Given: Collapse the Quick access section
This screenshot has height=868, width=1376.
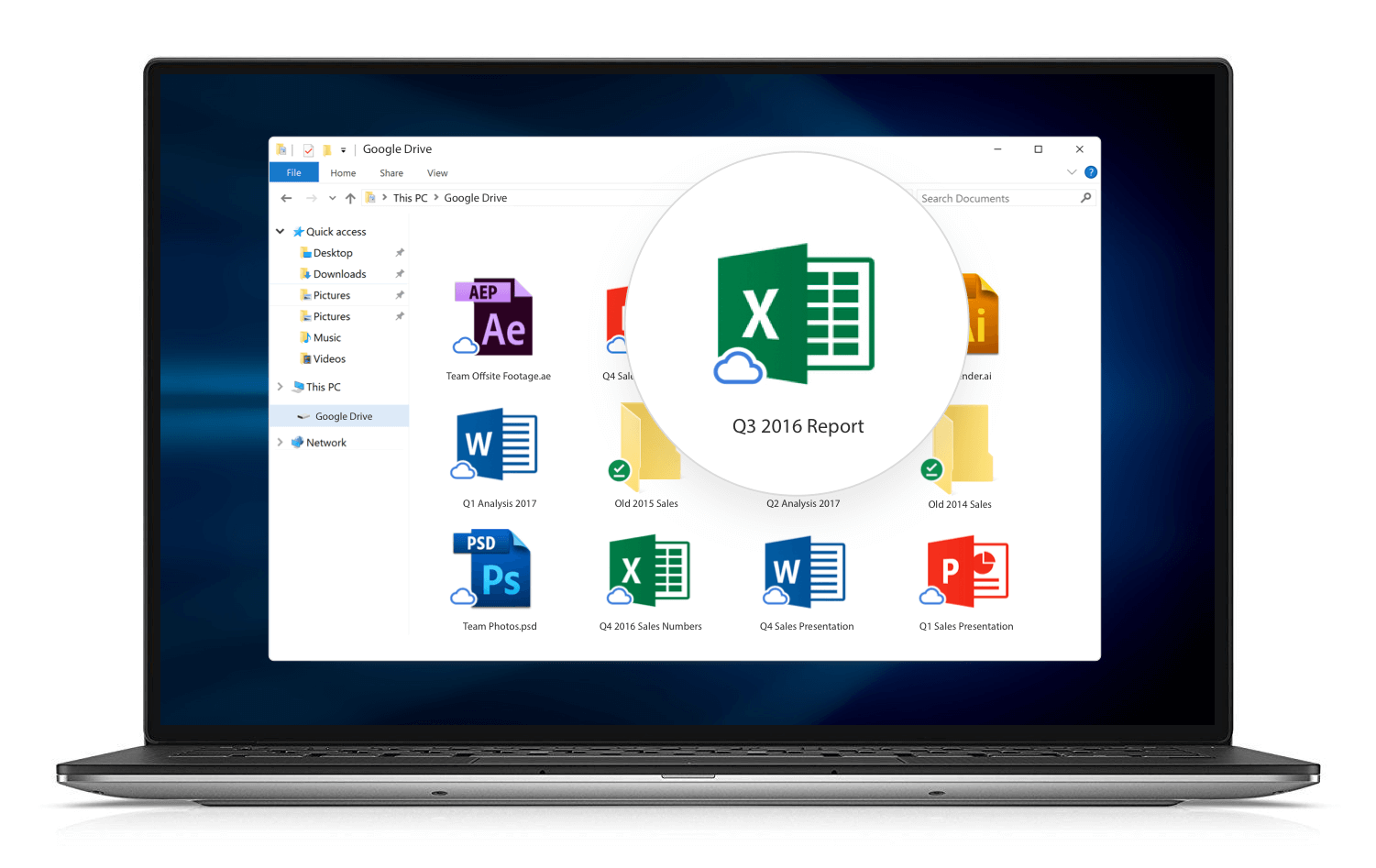Looking at the screenshot, I should [x=281, y=231].
